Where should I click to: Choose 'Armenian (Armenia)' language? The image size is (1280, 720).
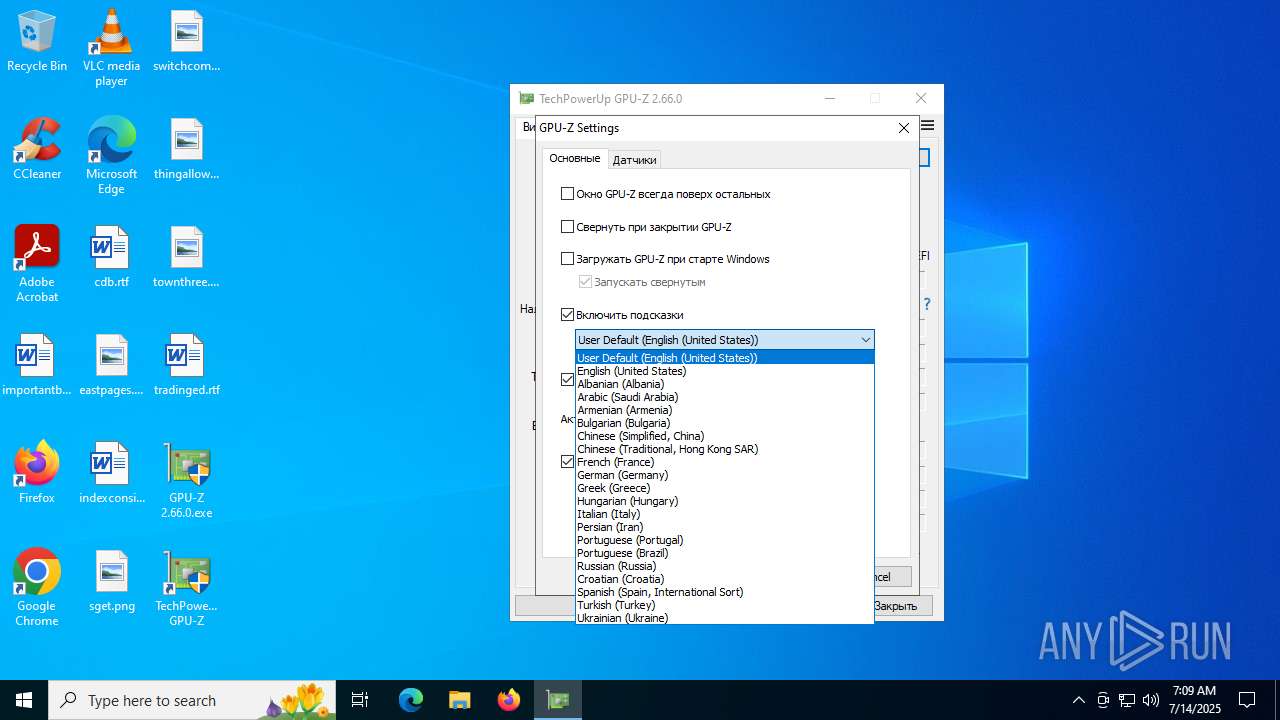725,410
